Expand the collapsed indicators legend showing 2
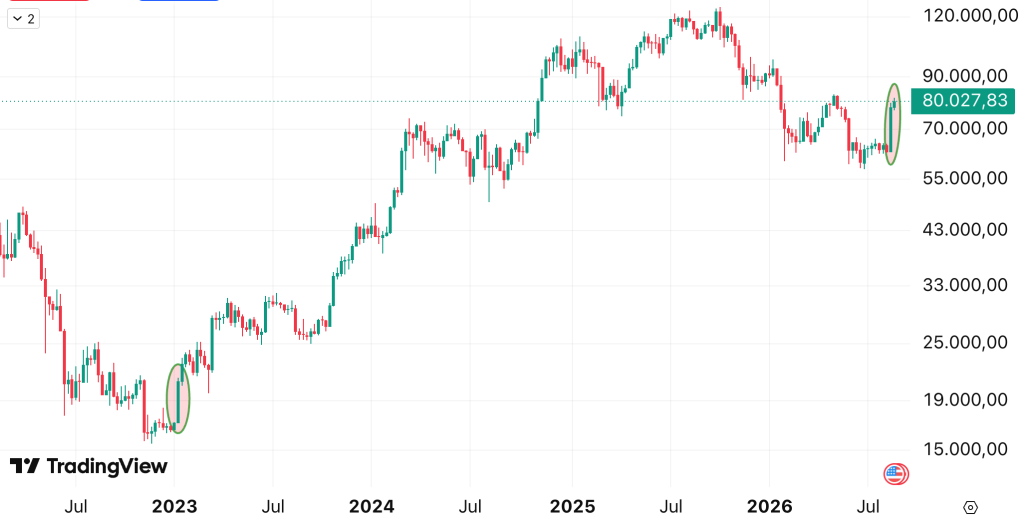Viewport: 1024px width, 525px height. [24, 18]
